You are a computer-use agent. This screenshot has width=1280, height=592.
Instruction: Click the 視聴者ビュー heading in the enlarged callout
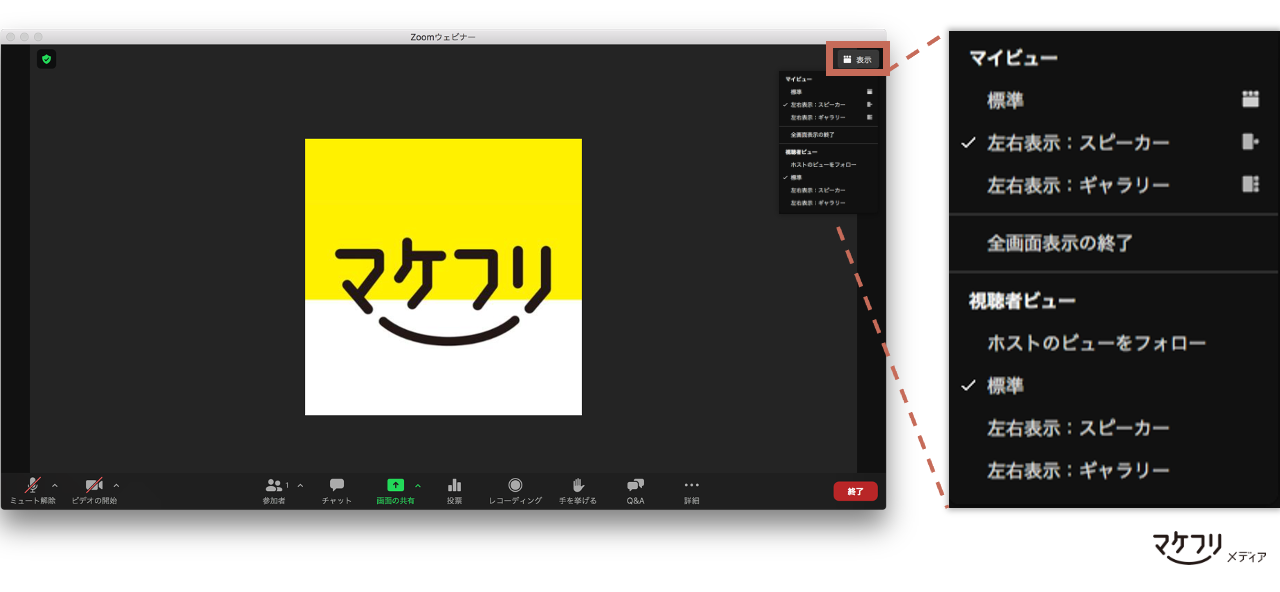(1022, 300)
